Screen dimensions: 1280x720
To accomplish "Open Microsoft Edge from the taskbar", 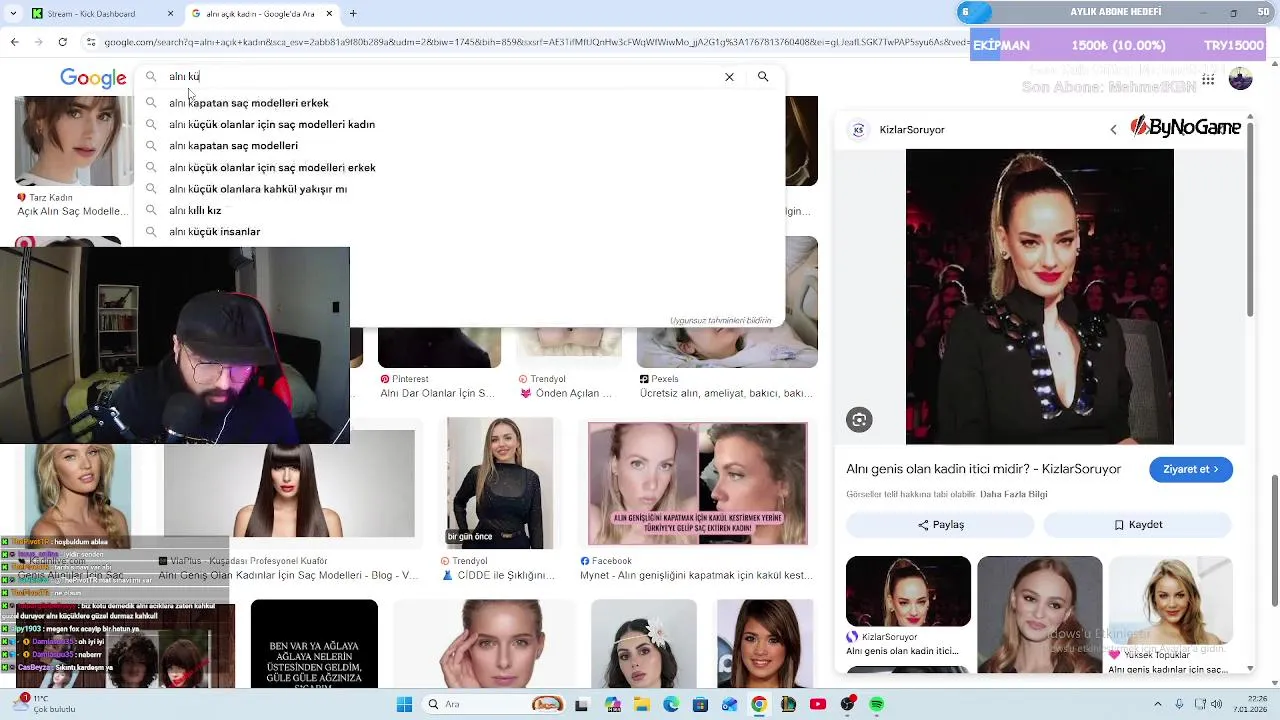I will click(x=671, y=704).
